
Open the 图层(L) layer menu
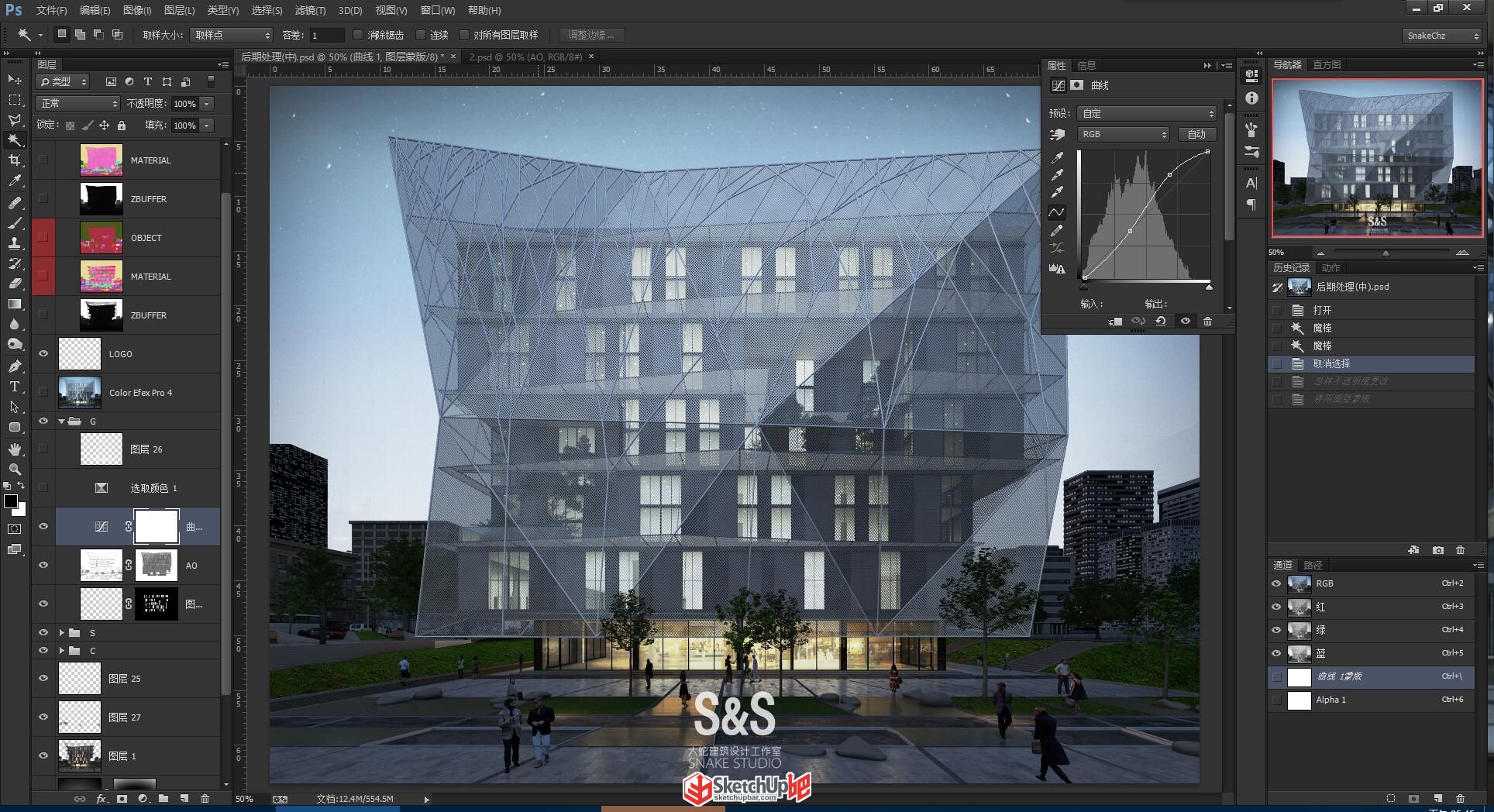pos(179,10)
